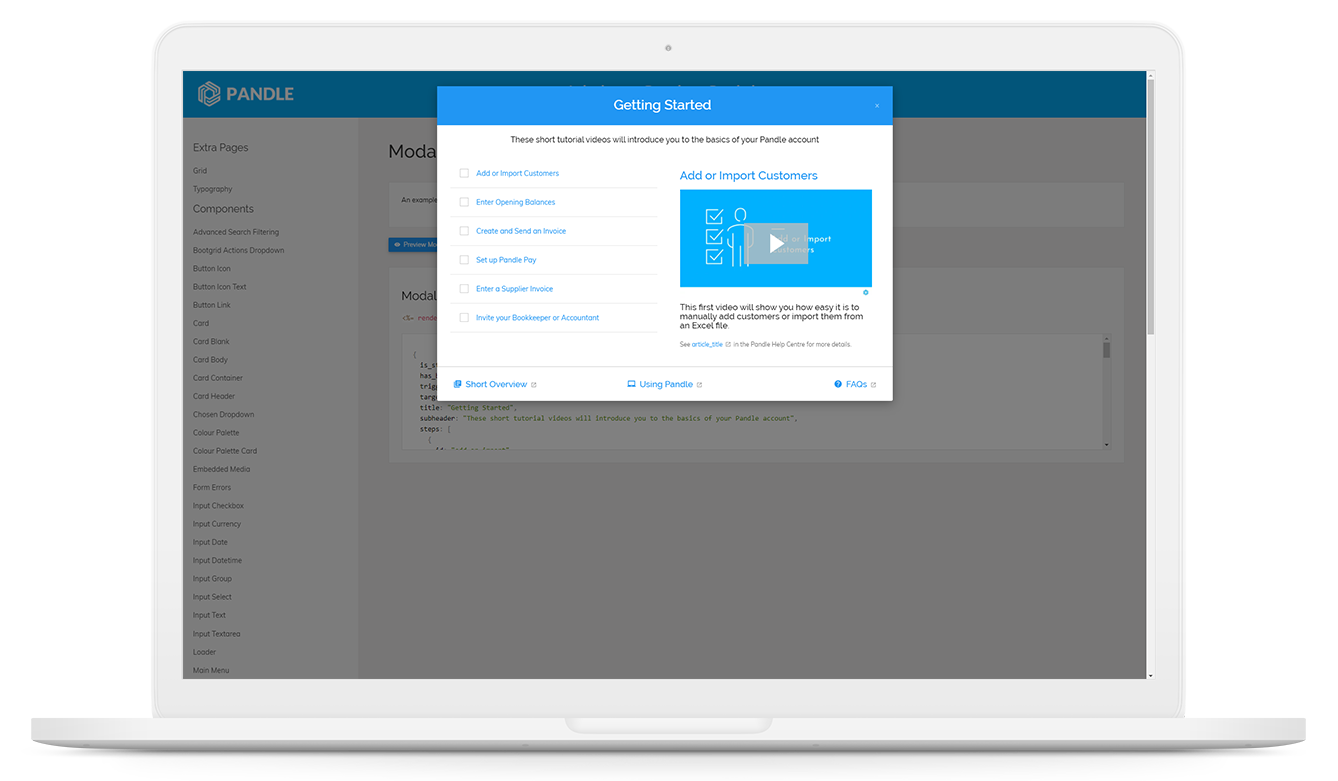Open Input Select in the sidebar
This screenshot has height=781, width=1338.
212,597
